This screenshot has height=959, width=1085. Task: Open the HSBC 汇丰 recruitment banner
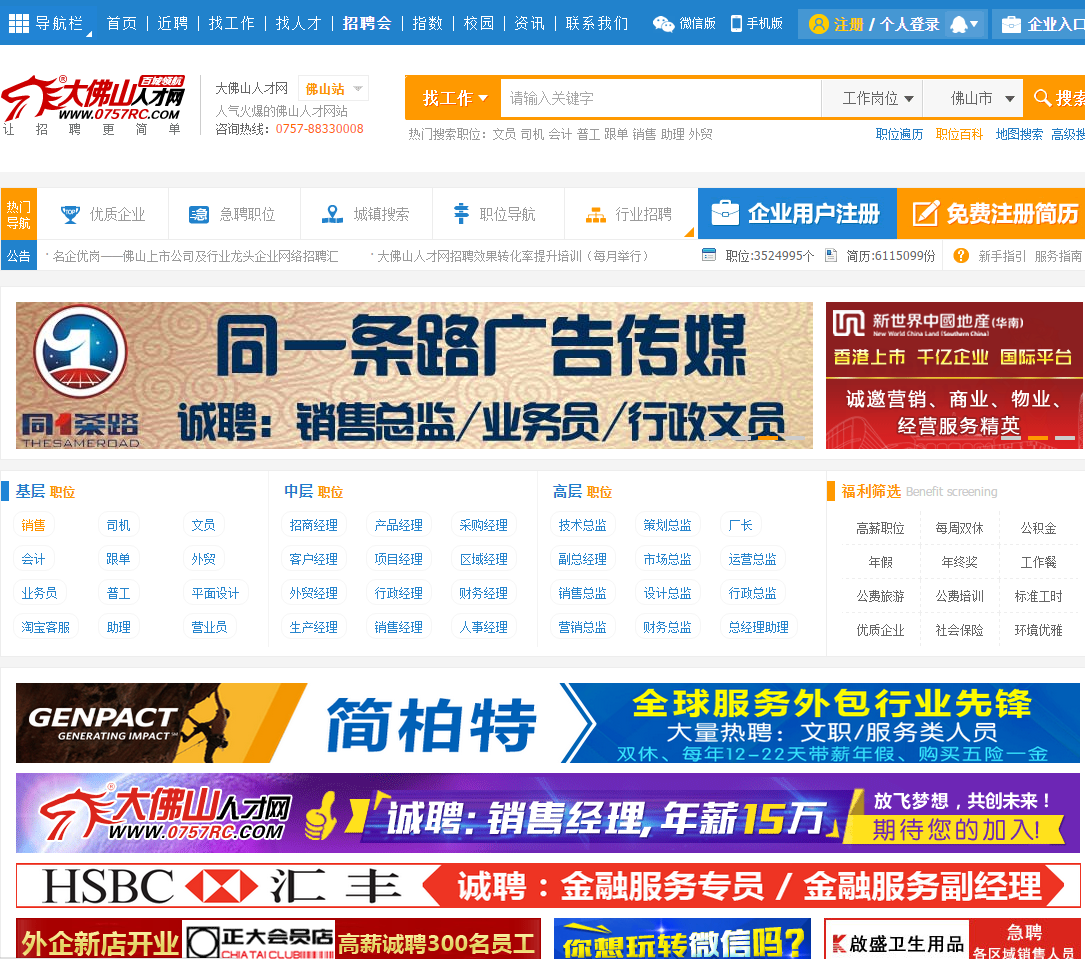(x=547, y=886)
